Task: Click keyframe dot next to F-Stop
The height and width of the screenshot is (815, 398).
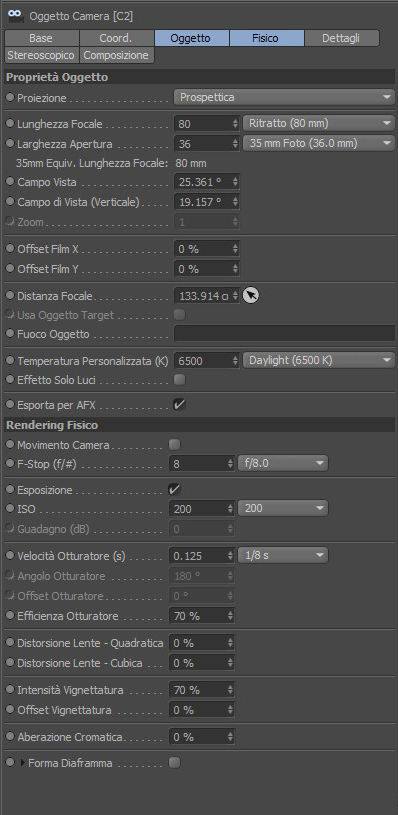Action: [x=10, y=463]
